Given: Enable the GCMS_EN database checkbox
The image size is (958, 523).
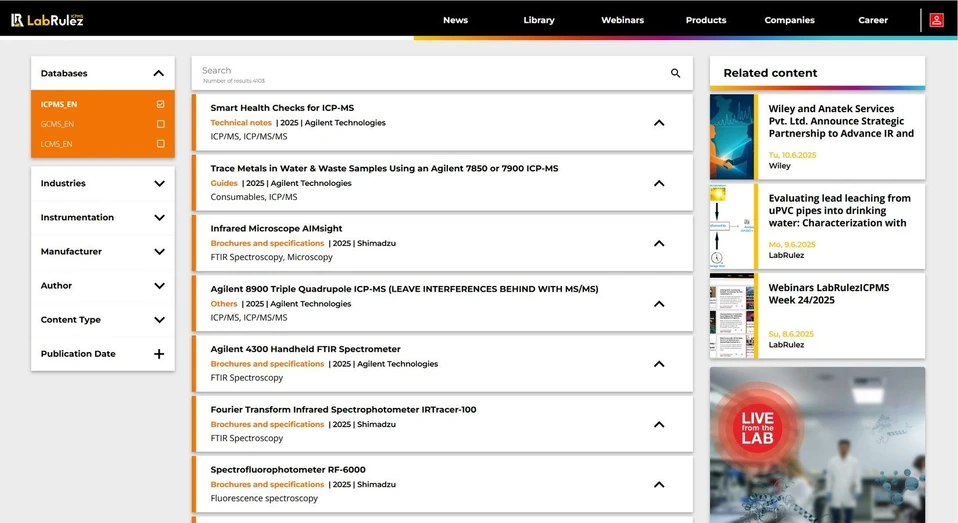Looking at the screenshot, I should pos(161,124).
